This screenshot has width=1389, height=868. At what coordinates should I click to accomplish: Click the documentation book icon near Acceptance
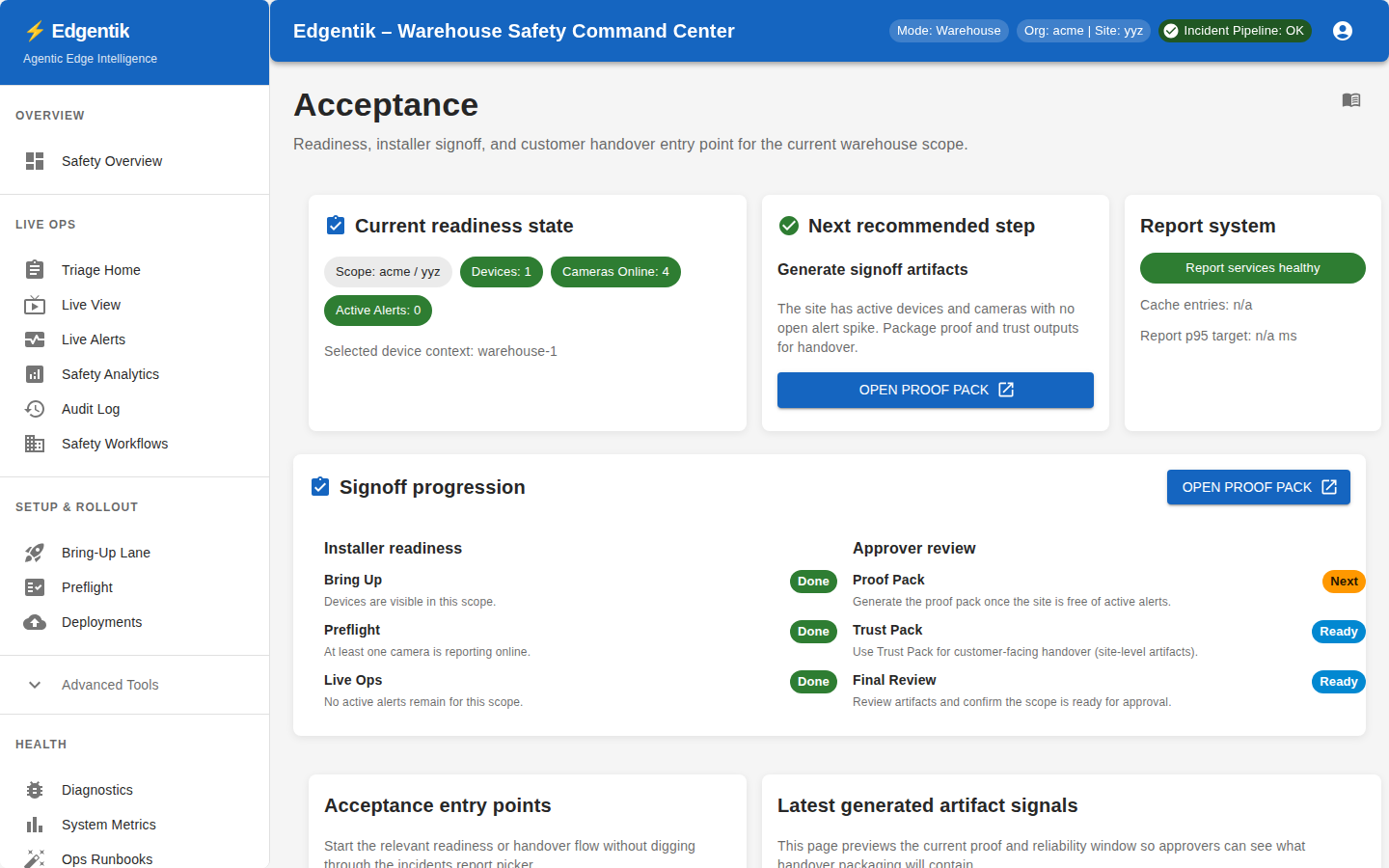coord(1351,99)
